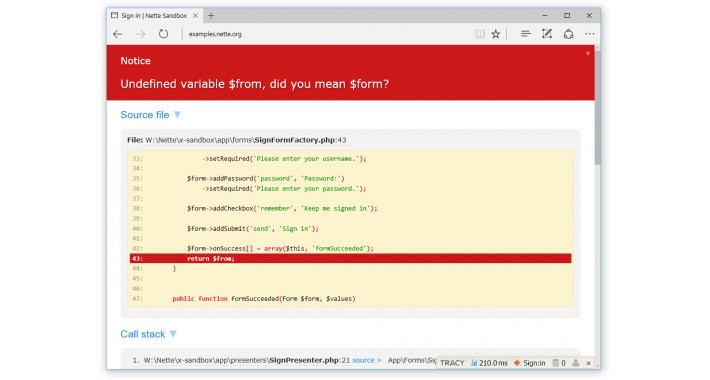Go back with the browser back arrow
Viewport: 710px width, 380px height.
click(x=118, y=34)
